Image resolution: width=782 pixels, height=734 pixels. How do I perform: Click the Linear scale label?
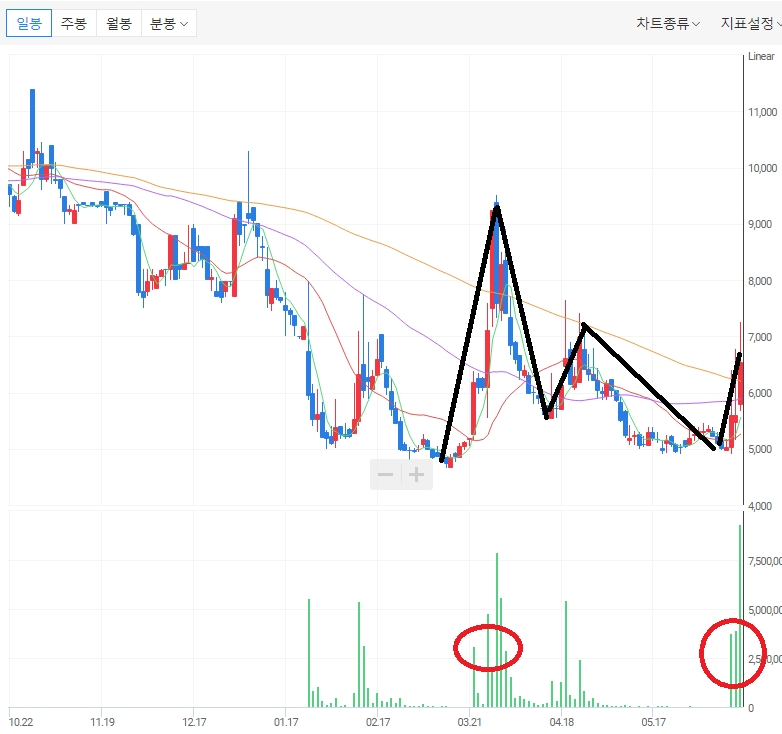[x=761, y=56]
